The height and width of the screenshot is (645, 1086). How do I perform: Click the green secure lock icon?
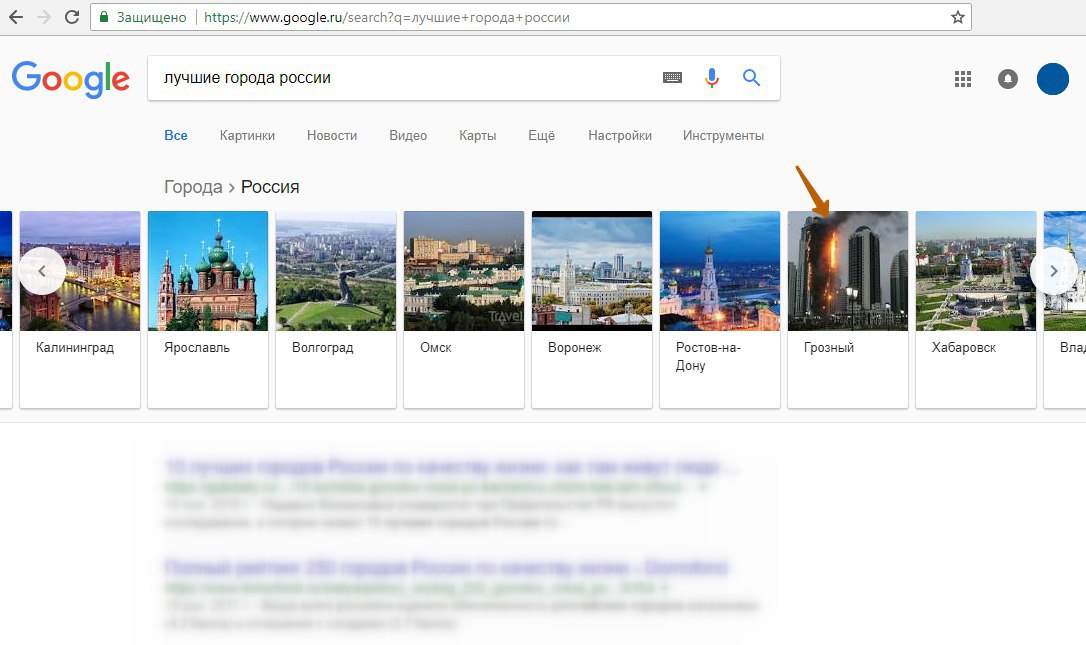104,17
